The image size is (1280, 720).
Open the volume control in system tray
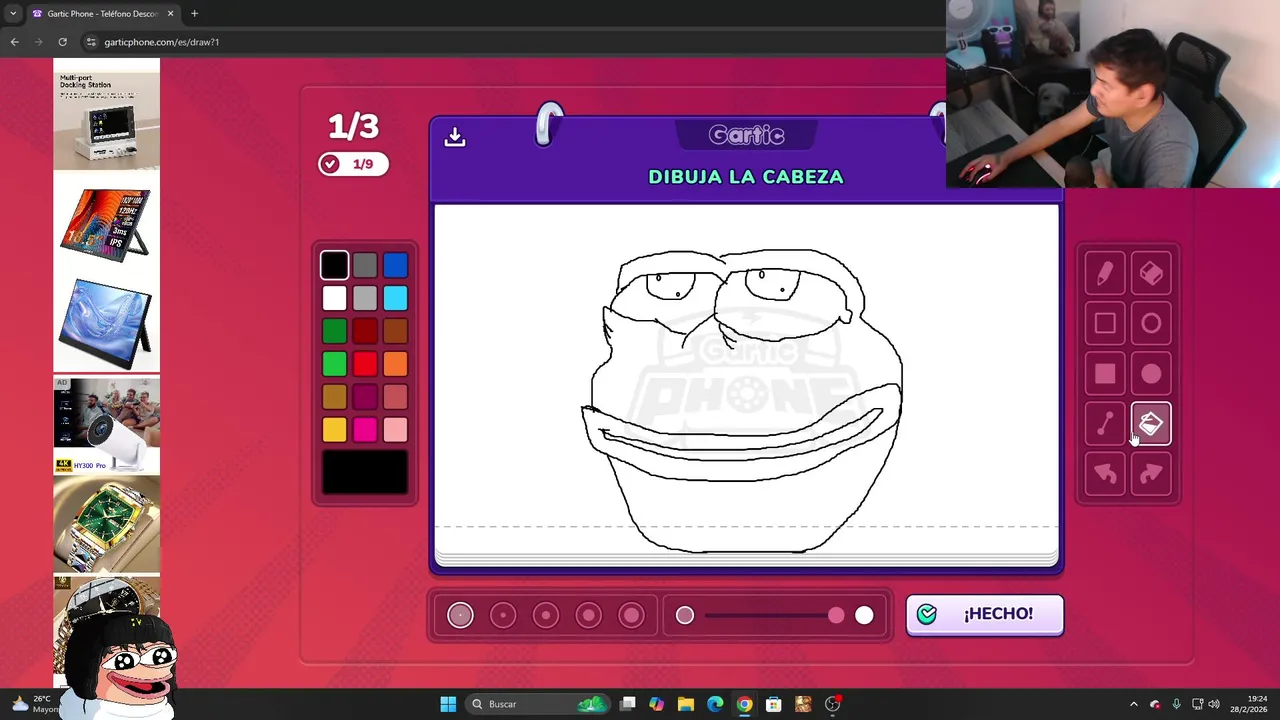coord(1214,704)
